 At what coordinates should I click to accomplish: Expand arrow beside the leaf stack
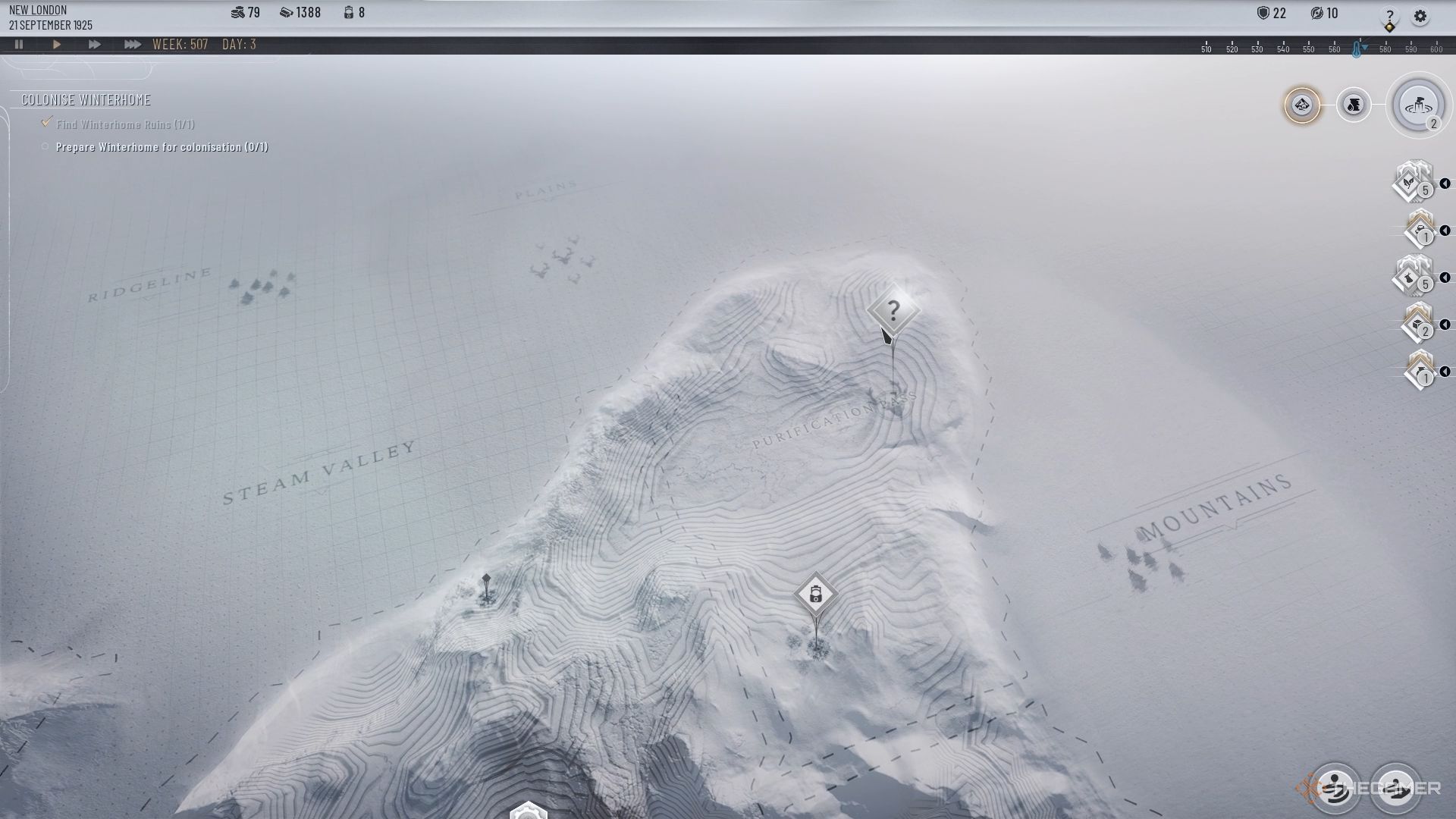tap(1445, 184)
